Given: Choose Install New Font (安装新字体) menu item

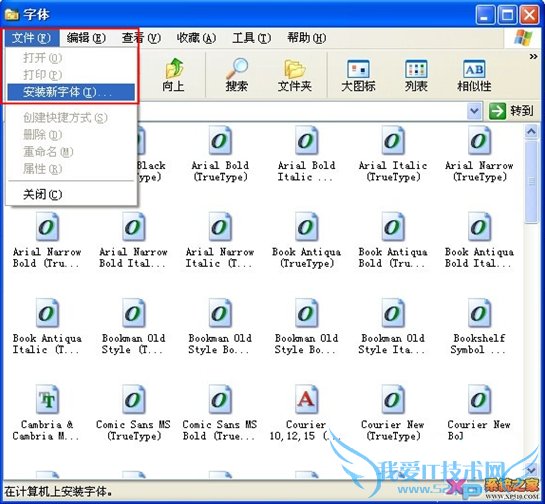Looking at the screenshot, I should pyautogui.click(x=71, y=92).
